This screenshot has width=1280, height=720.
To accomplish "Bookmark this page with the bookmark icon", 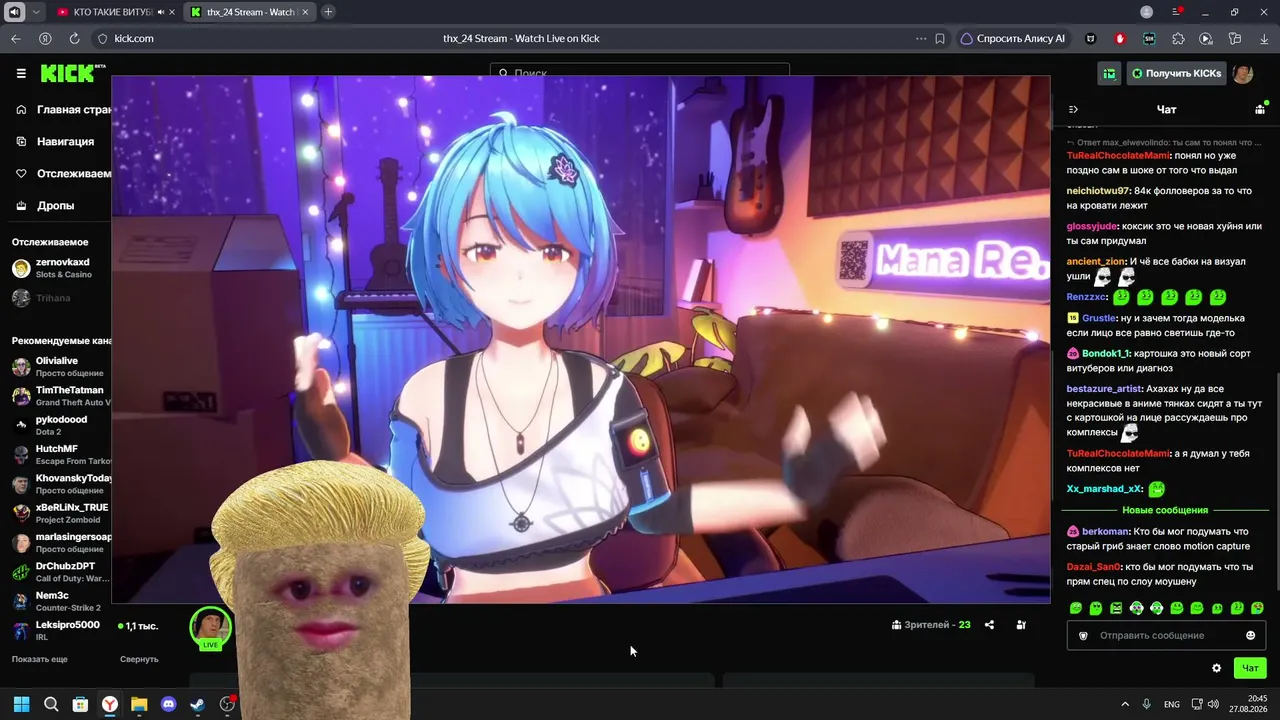I will click(x=940, y=39).
